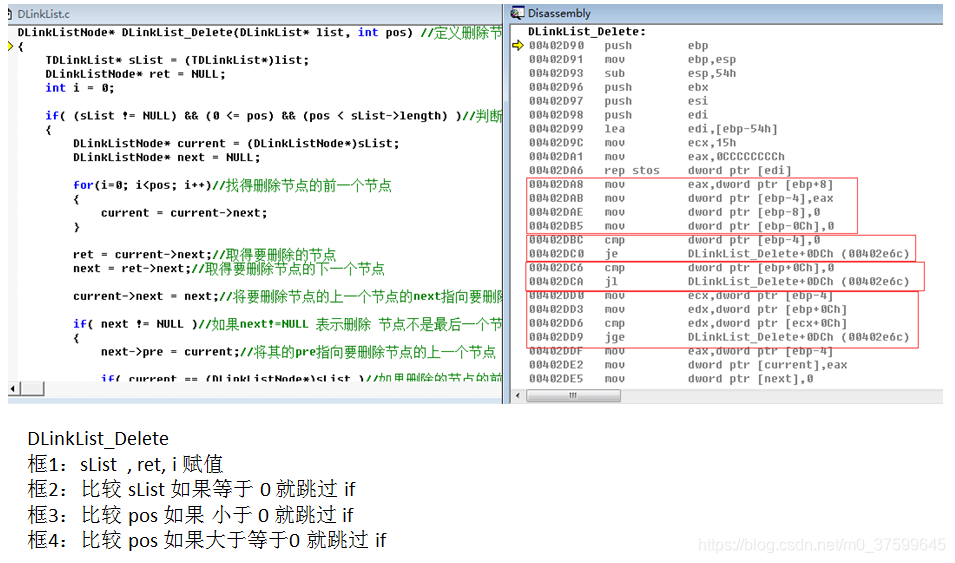Click the 'DLinkListNode* current' declaration line
The height and width of the screenshot is (563, 955).
[x=236, y=144]
